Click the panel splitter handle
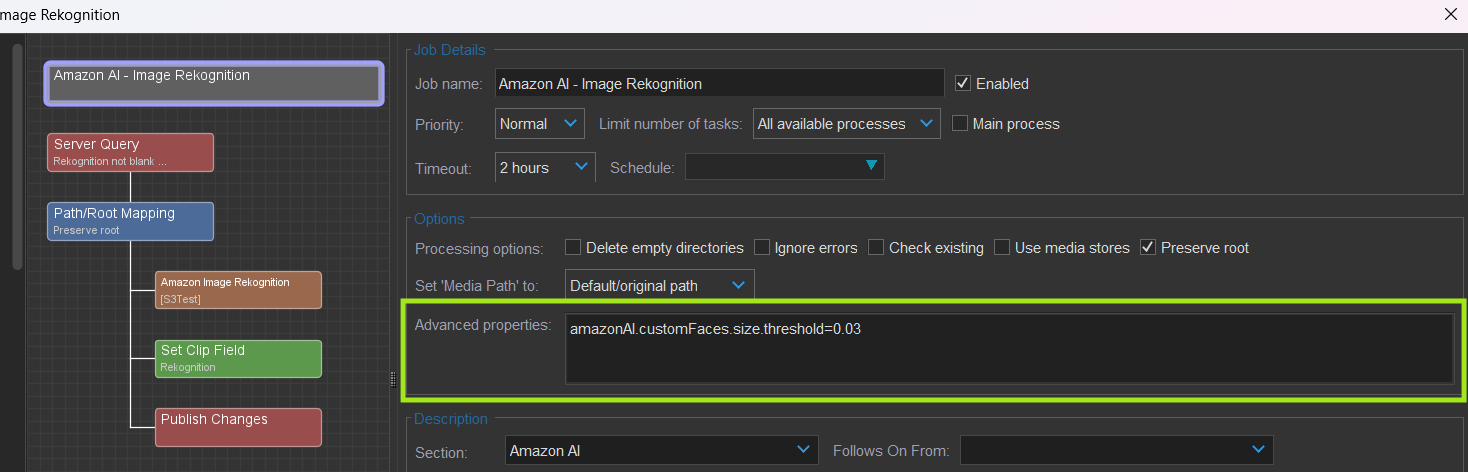The image size is (1468, 472). [x=392, y=377]
